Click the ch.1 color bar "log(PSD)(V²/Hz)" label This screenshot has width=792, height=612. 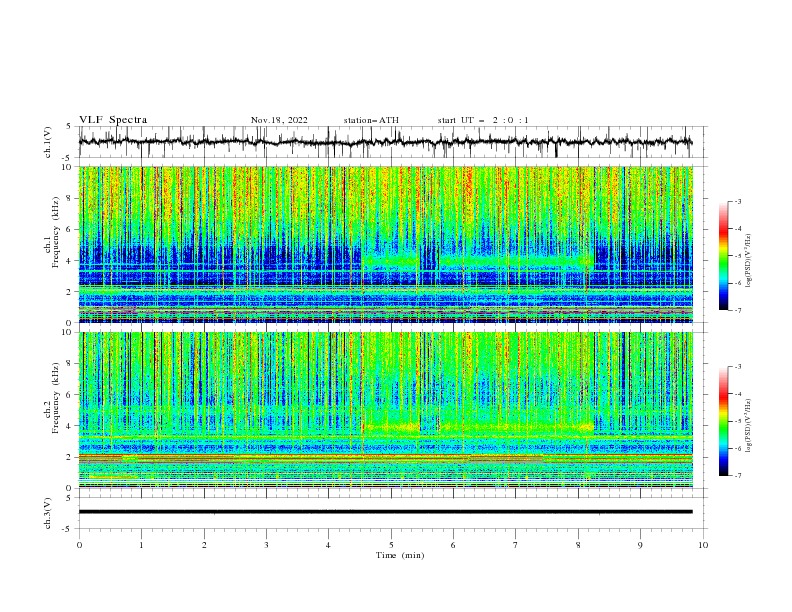[x=749, y=261]
